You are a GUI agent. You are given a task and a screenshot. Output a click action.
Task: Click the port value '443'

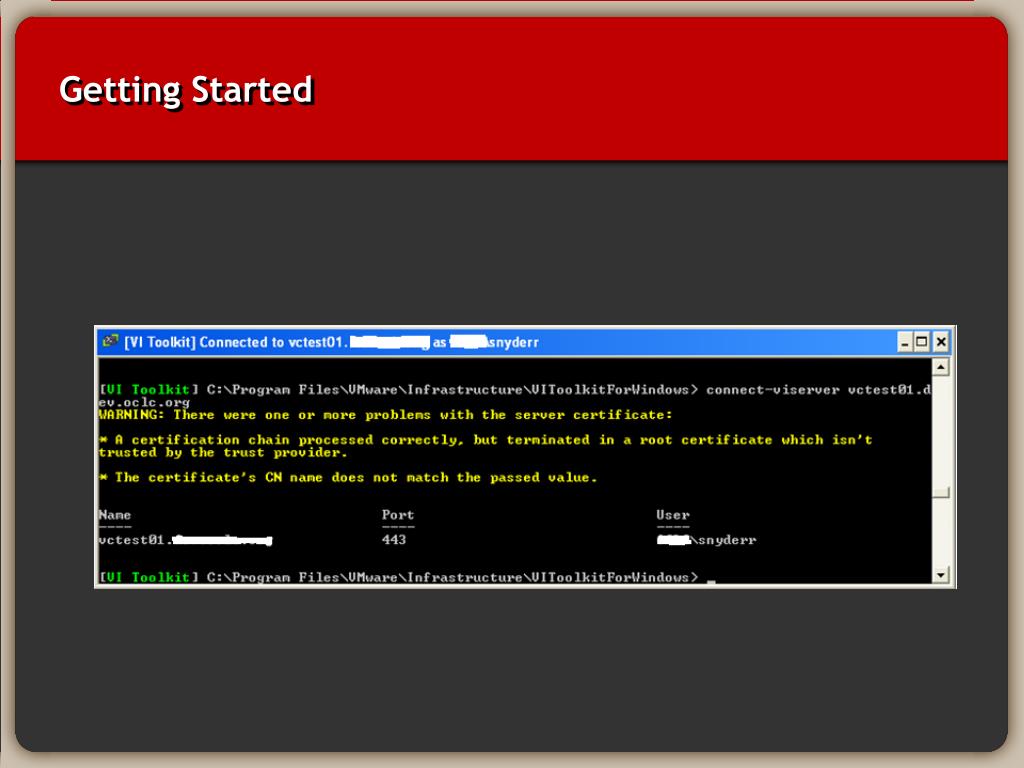coord(394,539)
